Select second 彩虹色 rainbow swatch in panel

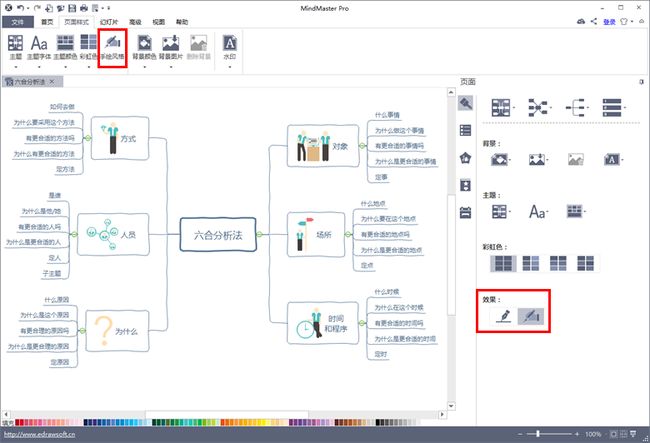531,264
